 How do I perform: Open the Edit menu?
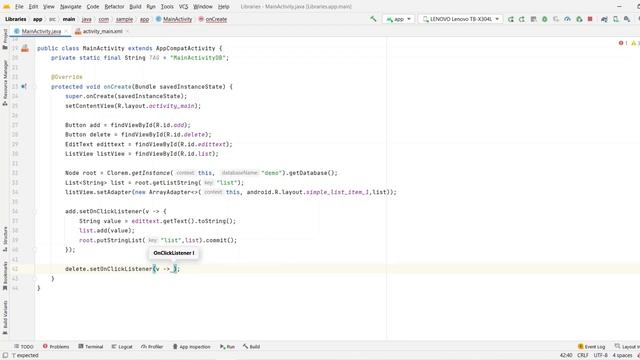coord(33,7)
